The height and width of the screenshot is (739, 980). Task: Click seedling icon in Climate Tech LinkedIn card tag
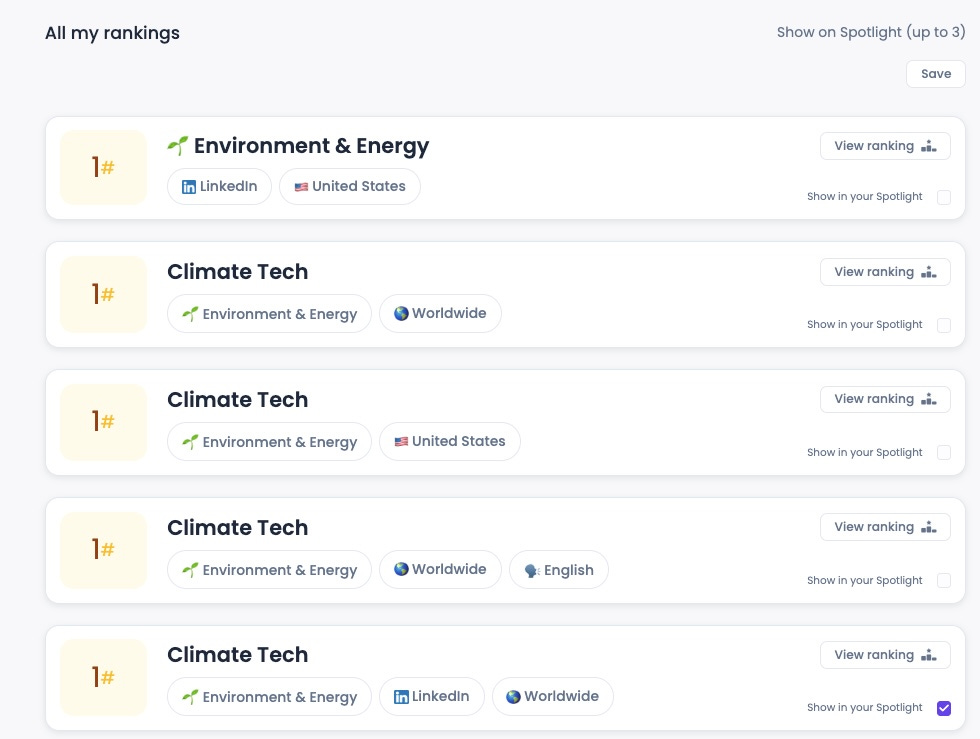pyautogui.click(x=190, y=697)
